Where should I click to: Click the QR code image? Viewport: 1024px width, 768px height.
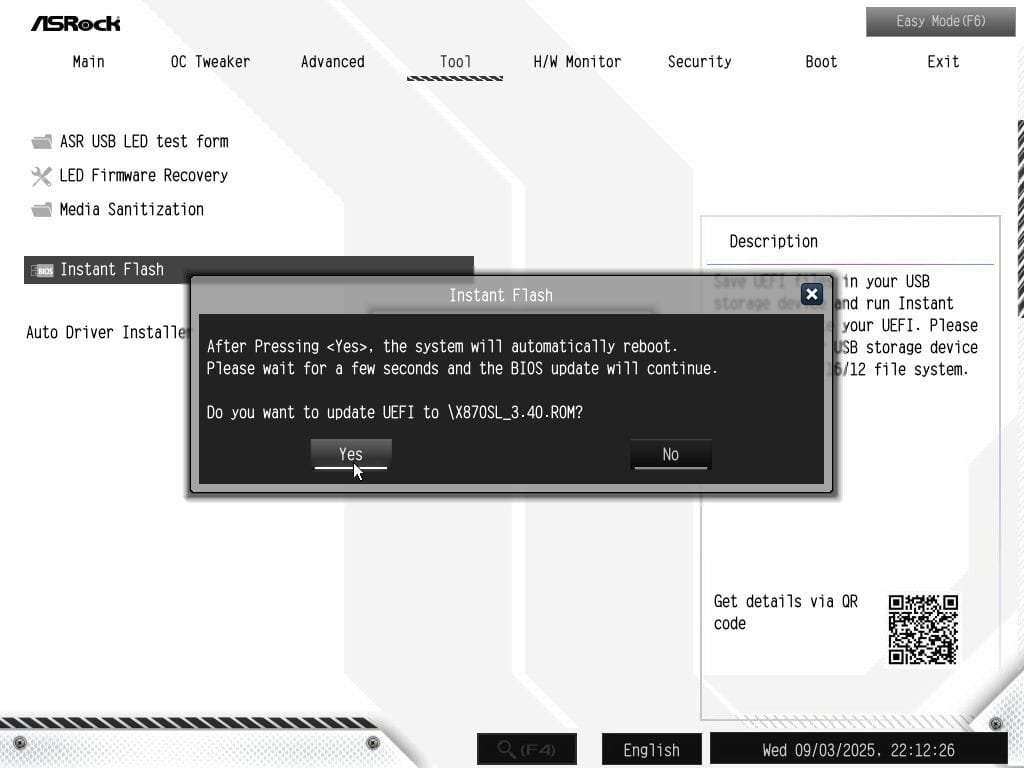923,629
